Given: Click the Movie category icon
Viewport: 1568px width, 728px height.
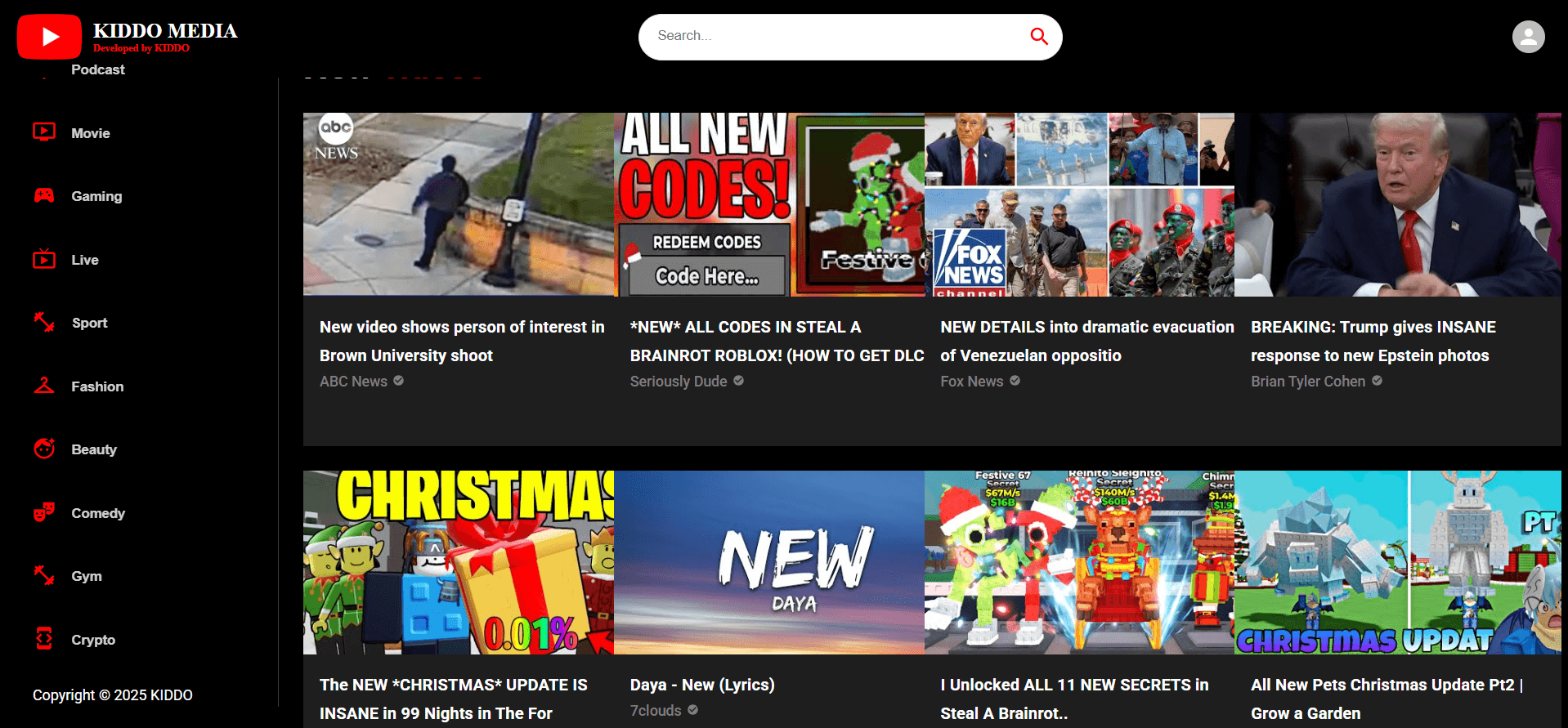Looking at the screenshot, I should [x=44, y=132].
